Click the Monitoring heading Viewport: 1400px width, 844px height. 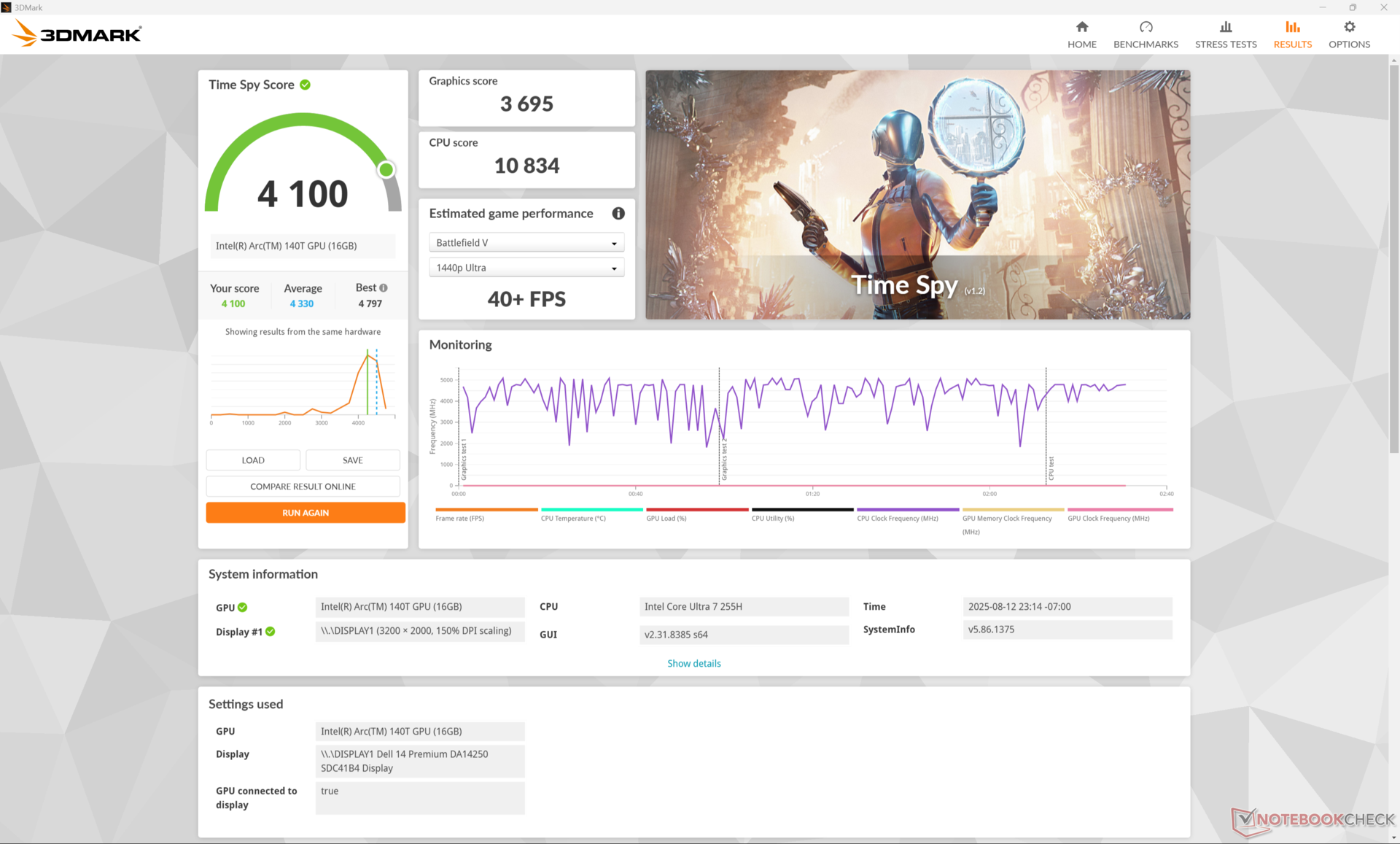[460, 344]
